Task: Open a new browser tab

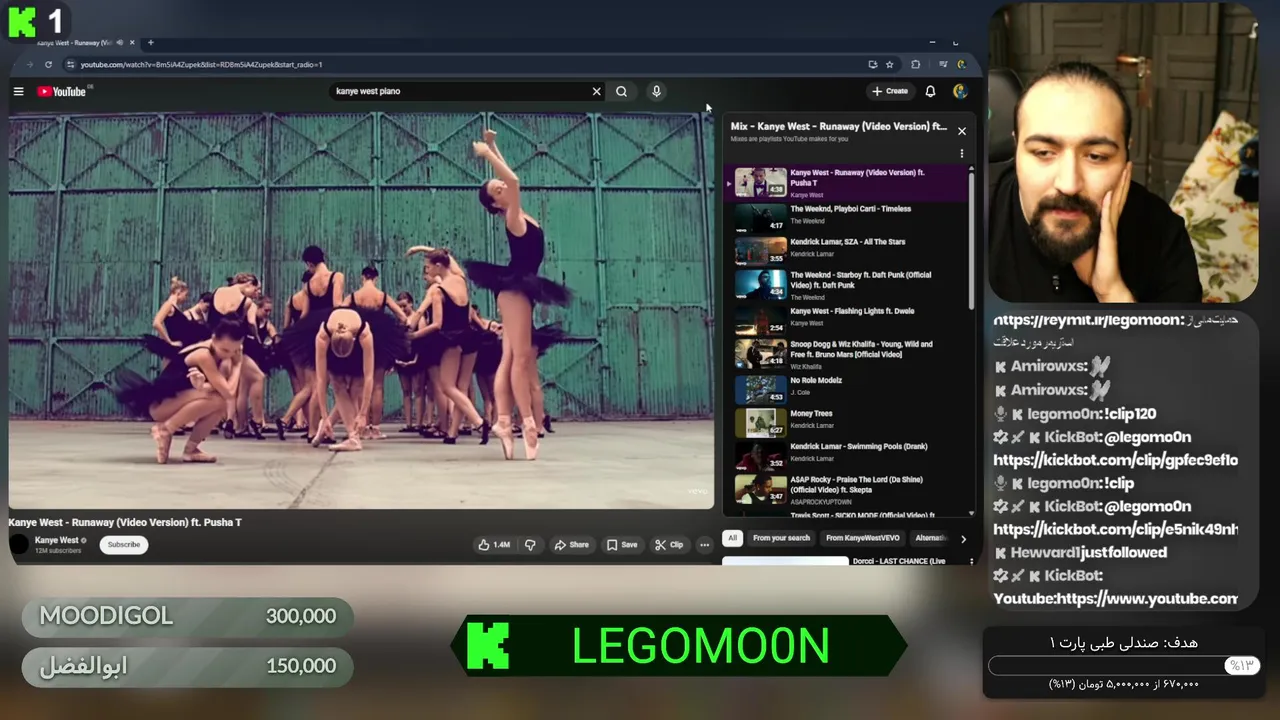Action: pyautogui.click(x=150, y=42)
